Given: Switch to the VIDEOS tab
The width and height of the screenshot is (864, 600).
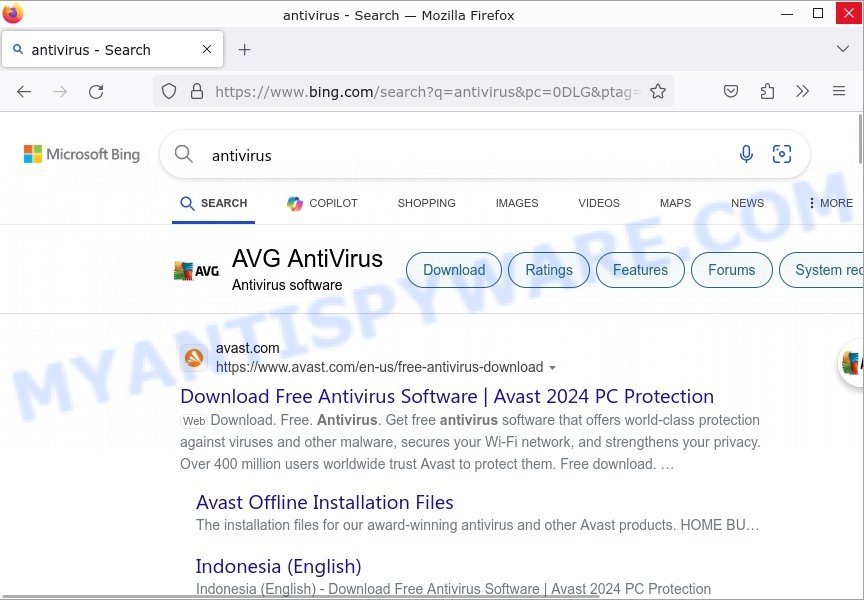Looking at the screenshot, I should pyautogui.click(x=599, y=203).
